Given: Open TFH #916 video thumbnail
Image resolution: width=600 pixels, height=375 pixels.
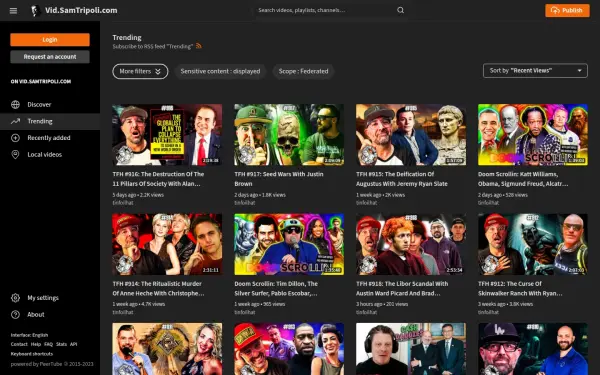Looking at the screenshot, I should 167,135.
